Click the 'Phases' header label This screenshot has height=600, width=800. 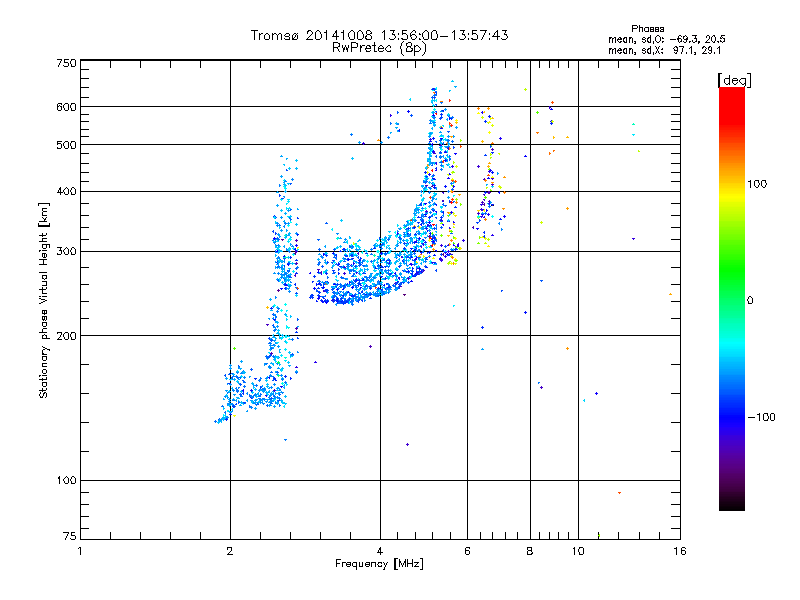[x=647, y=29]
